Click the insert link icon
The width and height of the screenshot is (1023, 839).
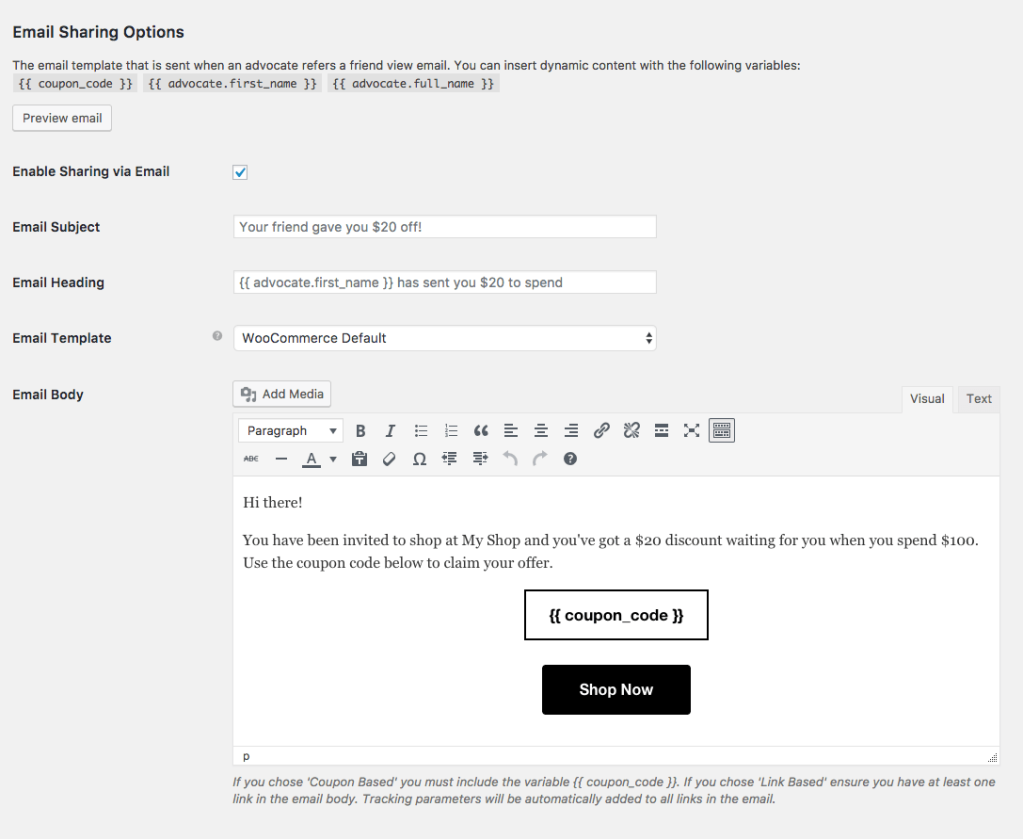[601, 431]
